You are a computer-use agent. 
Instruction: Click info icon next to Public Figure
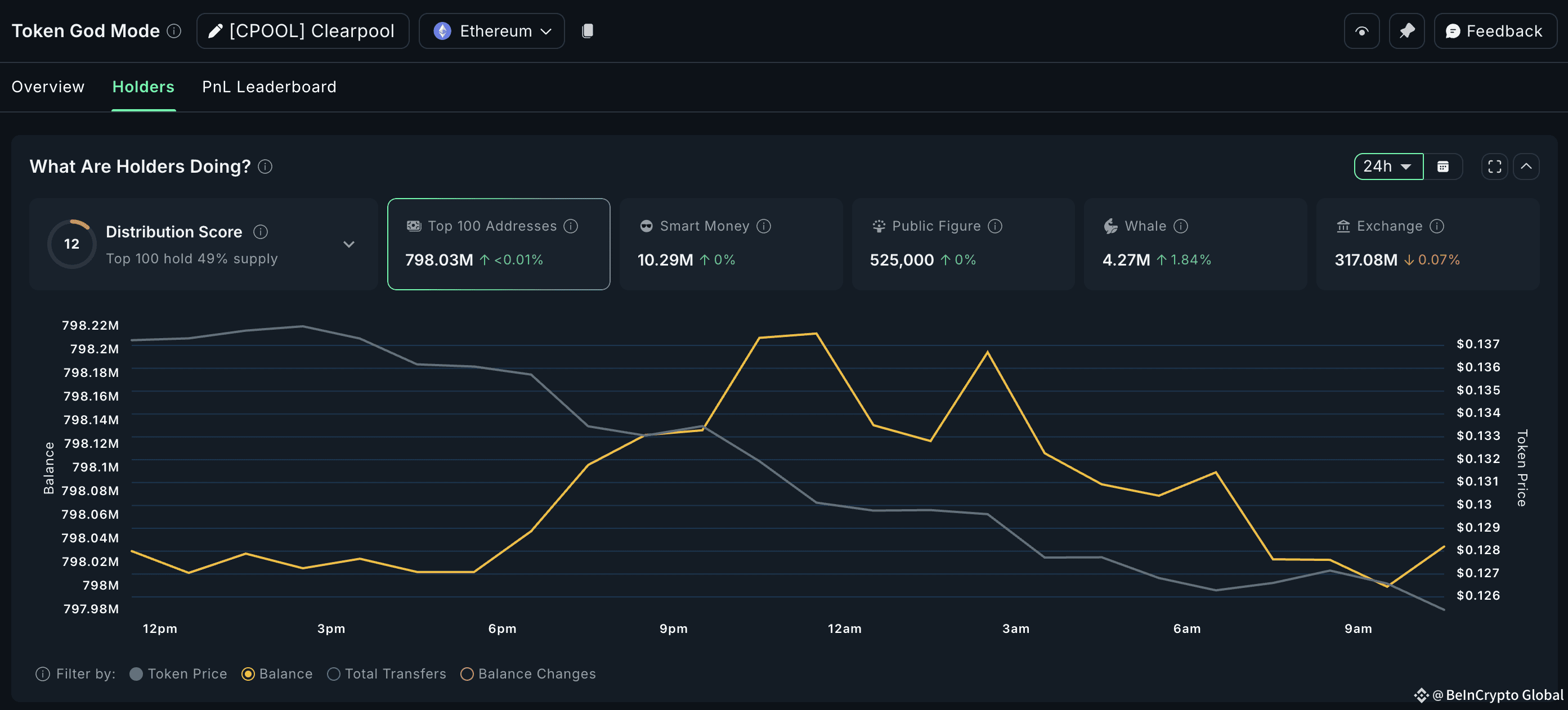point(994,226)
